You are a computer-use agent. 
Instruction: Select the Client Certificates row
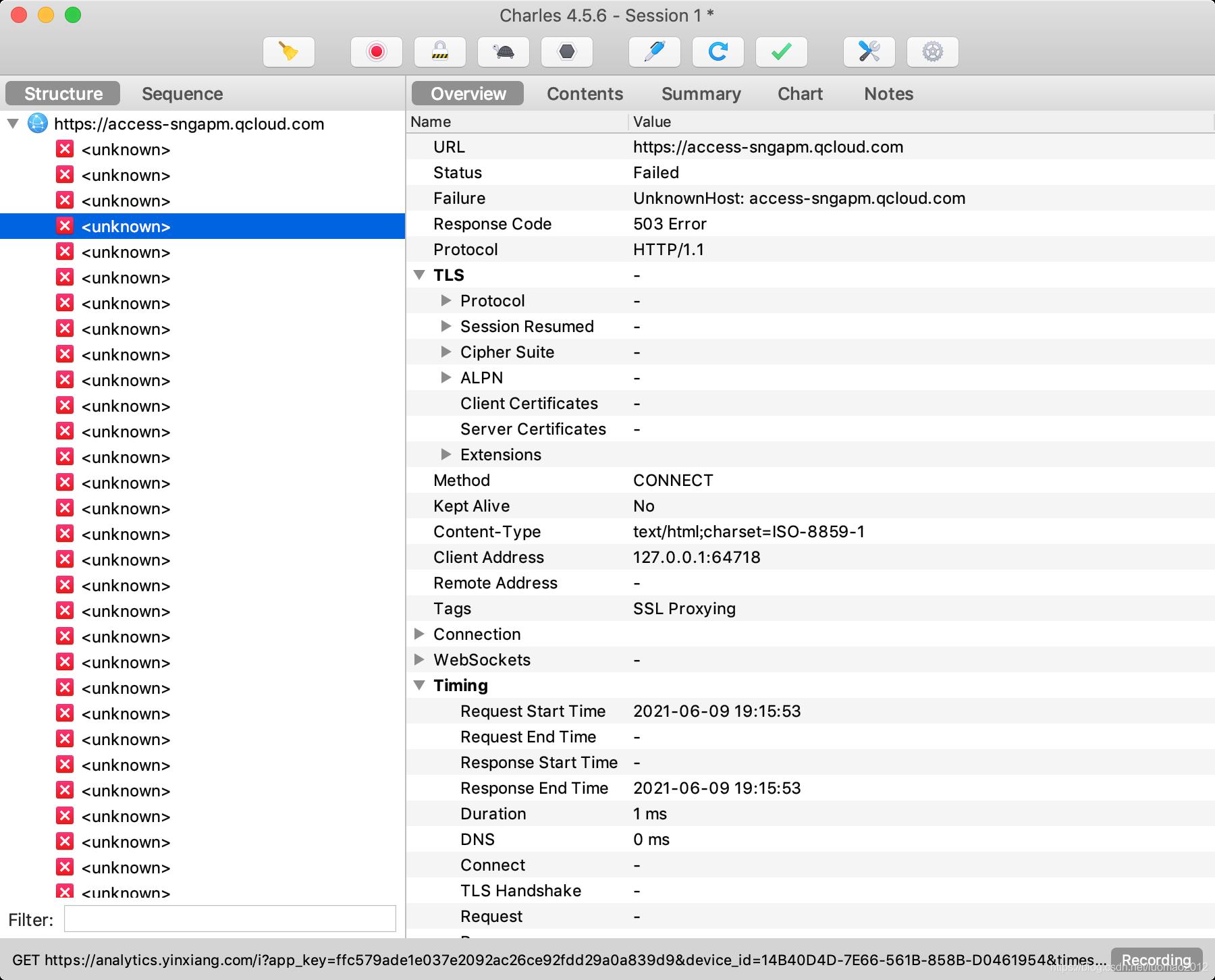(810, 403)
